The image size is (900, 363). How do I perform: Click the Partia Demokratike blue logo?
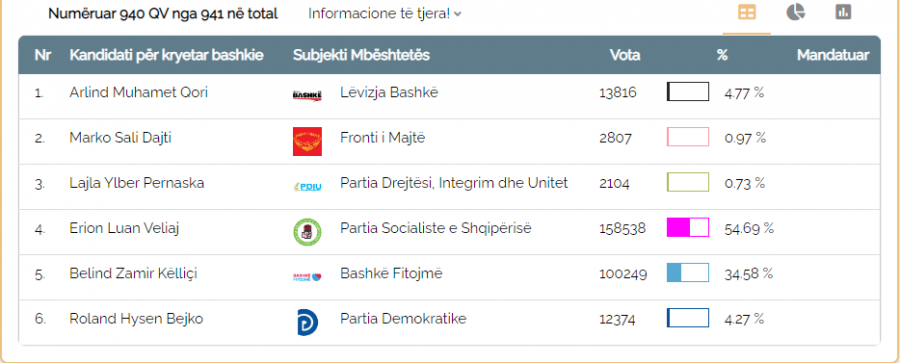coord(307,322)
